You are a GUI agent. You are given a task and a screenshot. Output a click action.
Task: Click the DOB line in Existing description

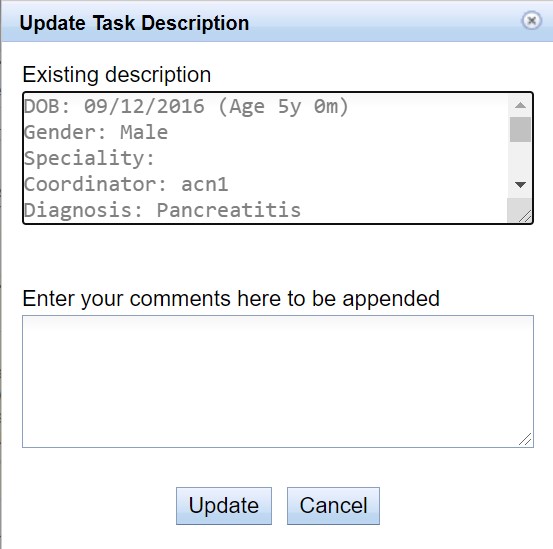pyautogui.click(x=186, y=106)
